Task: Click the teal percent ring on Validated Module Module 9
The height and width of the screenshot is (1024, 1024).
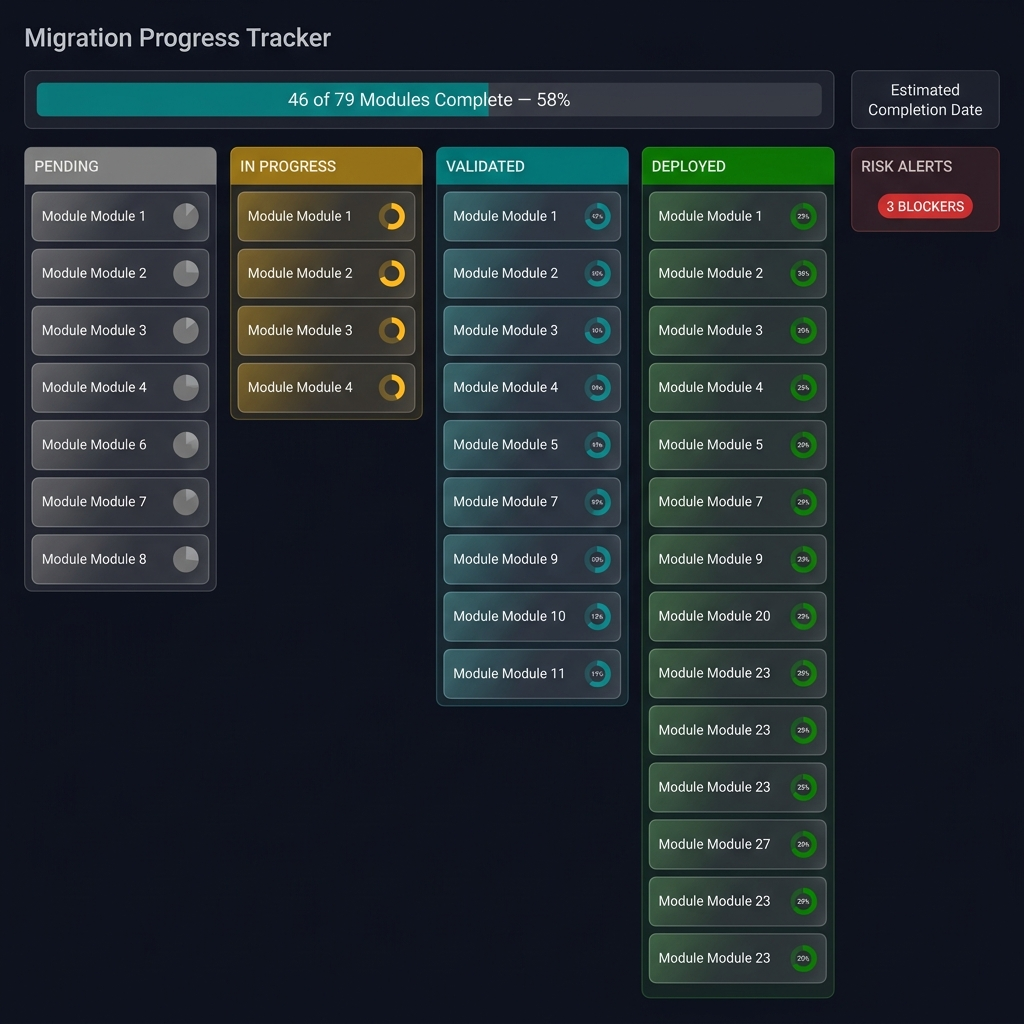Action: click(598, 559)
